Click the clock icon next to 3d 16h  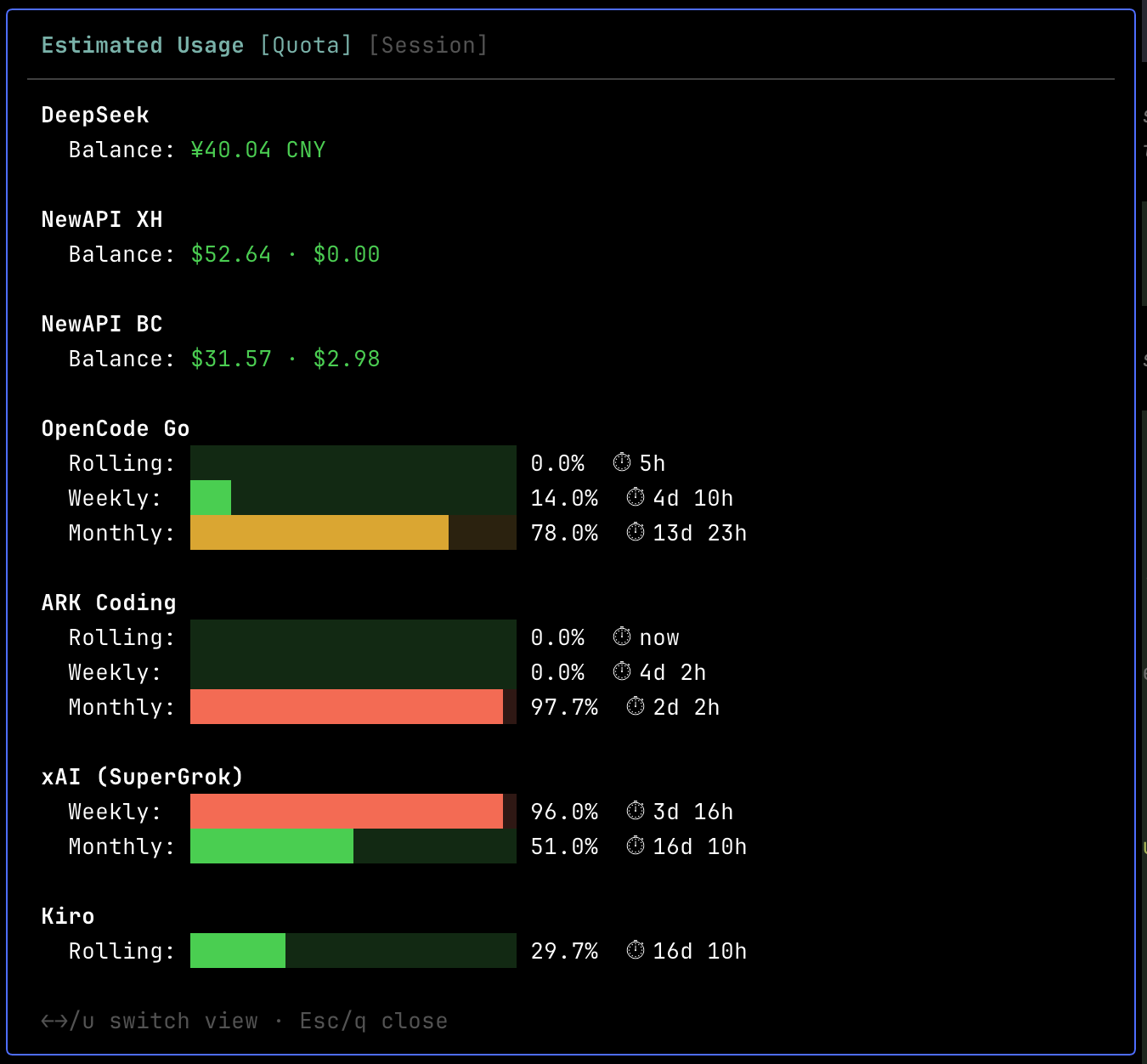click(x=636, y=811)
